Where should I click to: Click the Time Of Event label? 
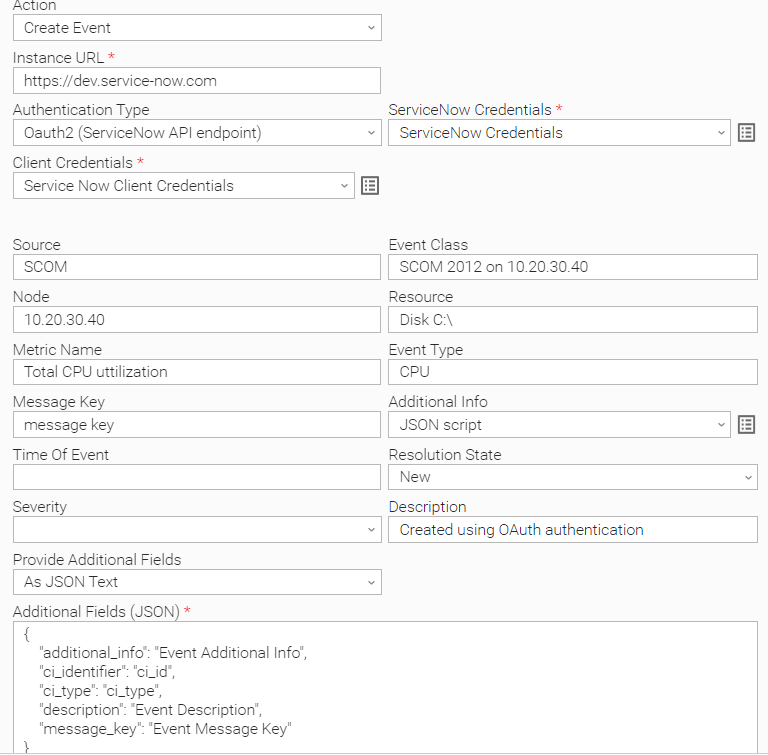click(61, 455)
